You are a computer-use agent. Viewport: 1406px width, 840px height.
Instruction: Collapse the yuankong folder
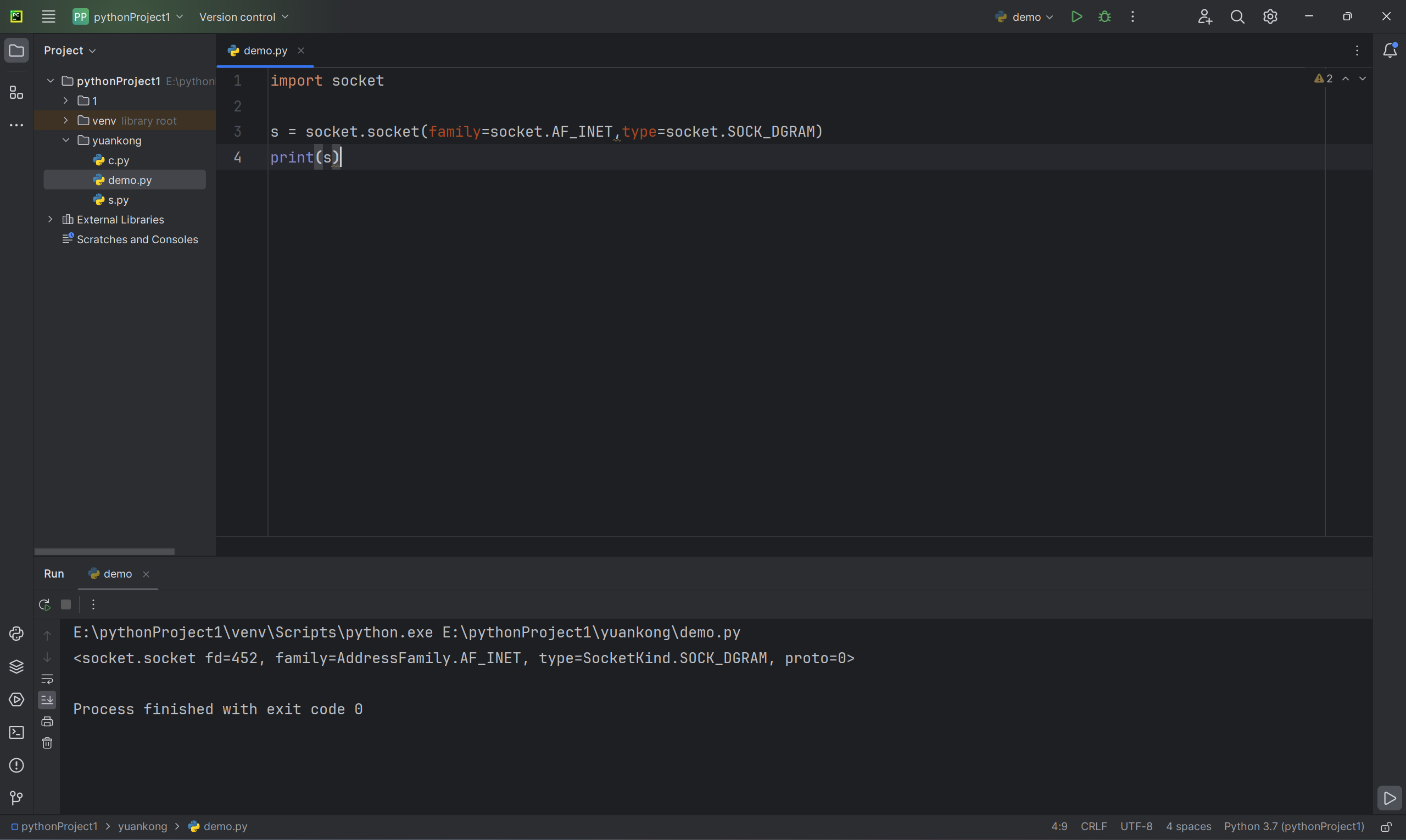[x=66, y=140]
